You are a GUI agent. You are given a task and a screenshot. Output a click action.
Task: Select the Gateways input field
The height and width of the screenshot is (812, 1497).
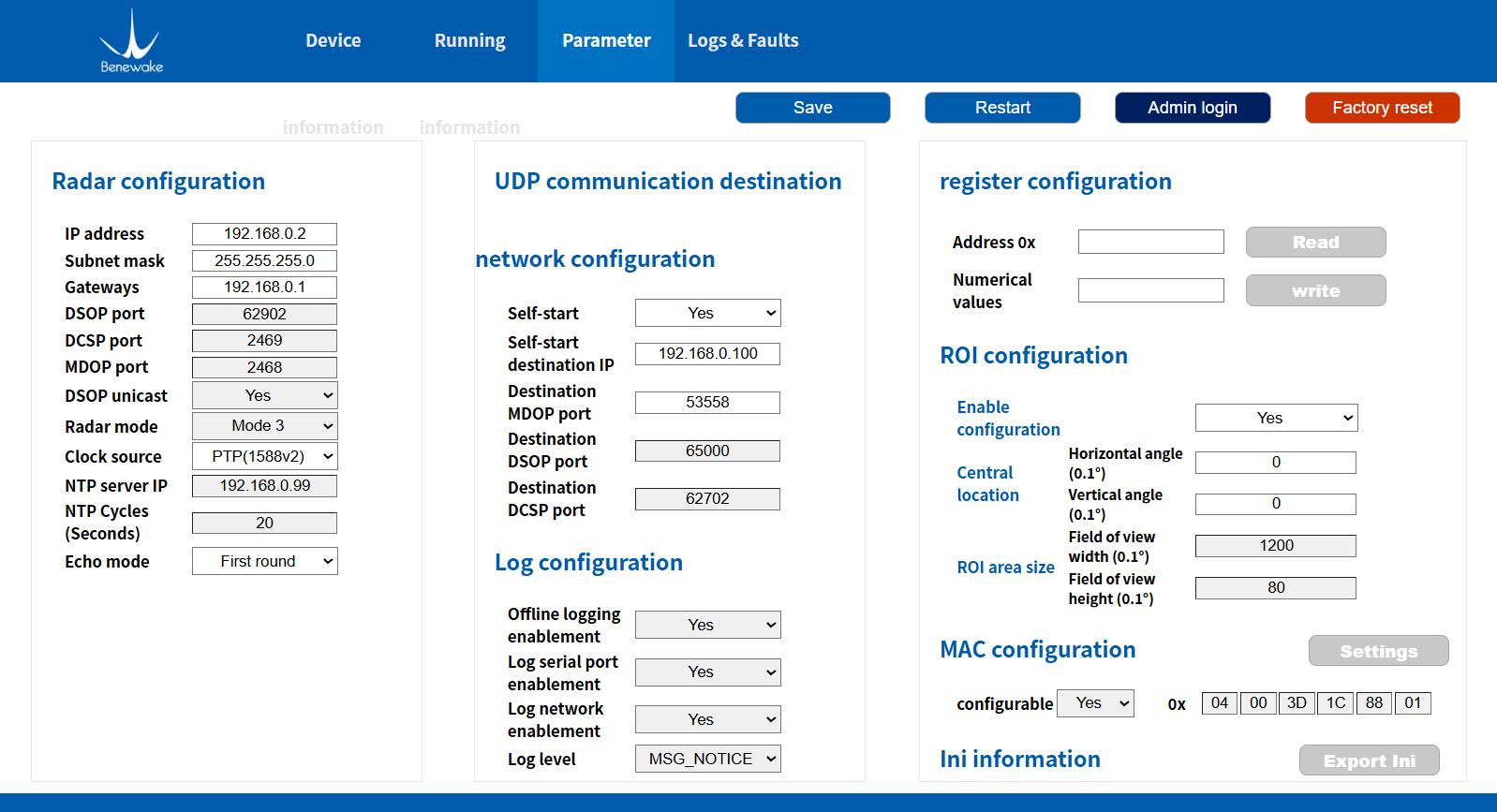pos(265,288)
